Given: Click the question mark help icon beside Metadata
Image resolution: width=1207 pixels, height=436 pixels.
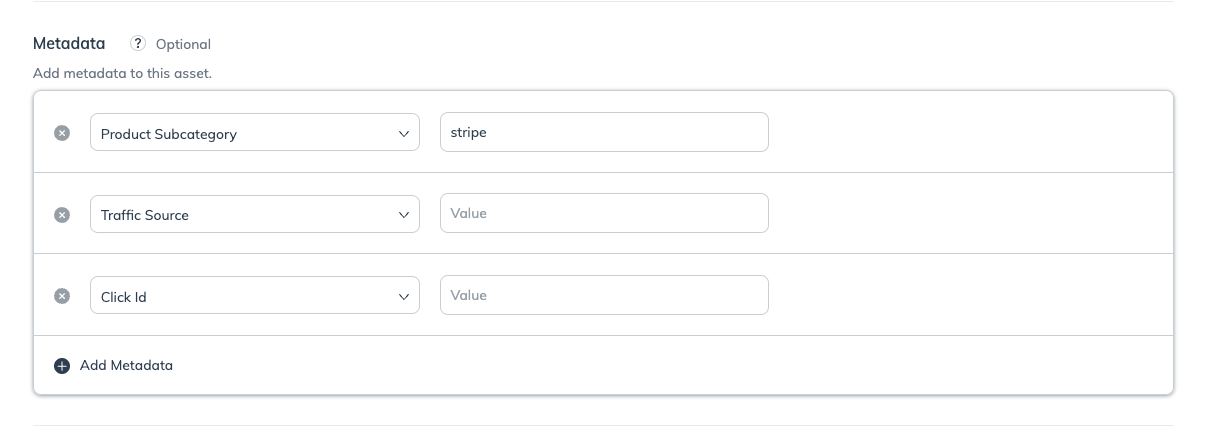Looking at the screenshot, I should coord(138,44).
